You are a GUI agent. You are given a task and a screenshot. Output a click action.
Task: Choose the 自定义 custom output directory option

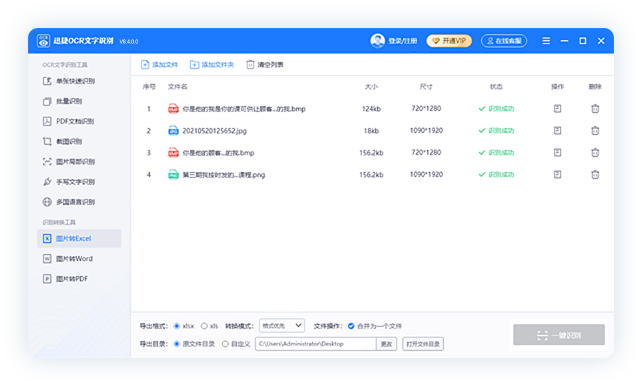[x=225, y=344]
